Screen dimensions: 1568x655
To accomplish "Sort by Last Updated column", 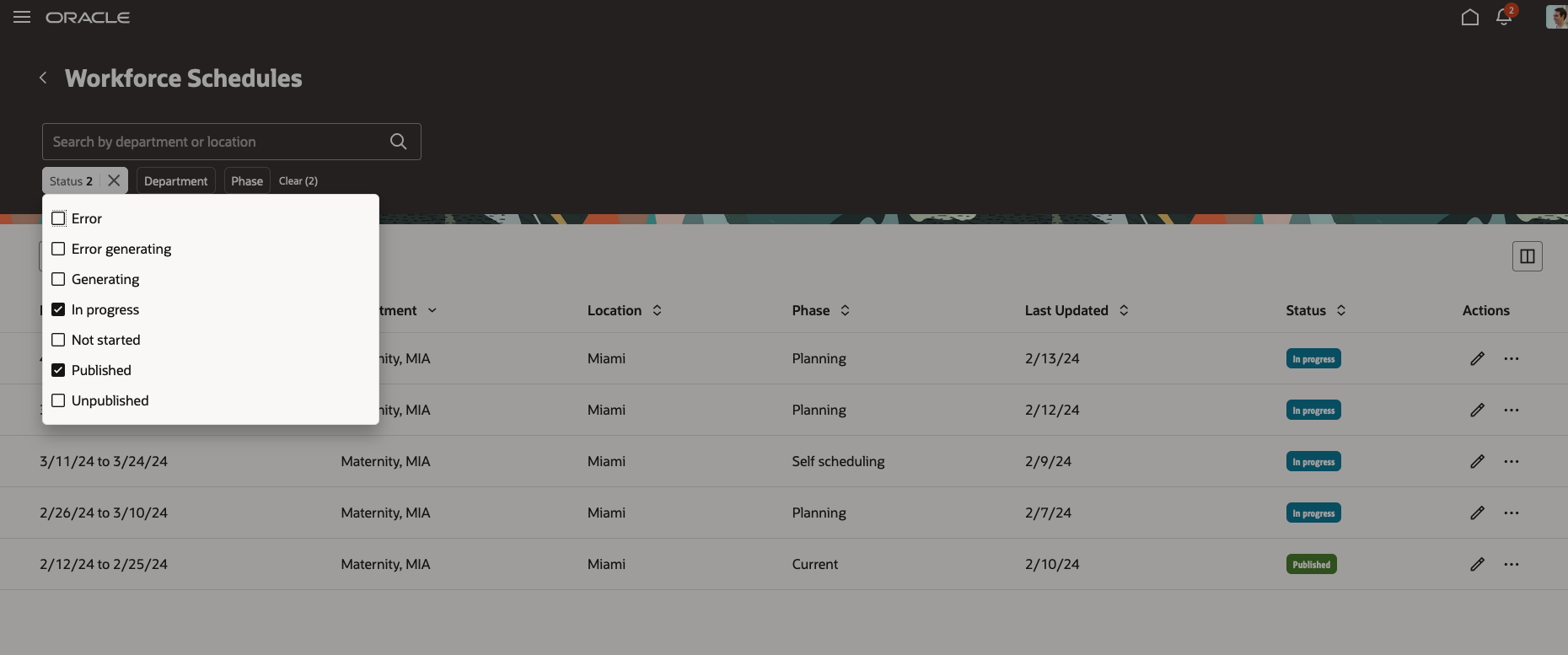I will coord(1123,310).
